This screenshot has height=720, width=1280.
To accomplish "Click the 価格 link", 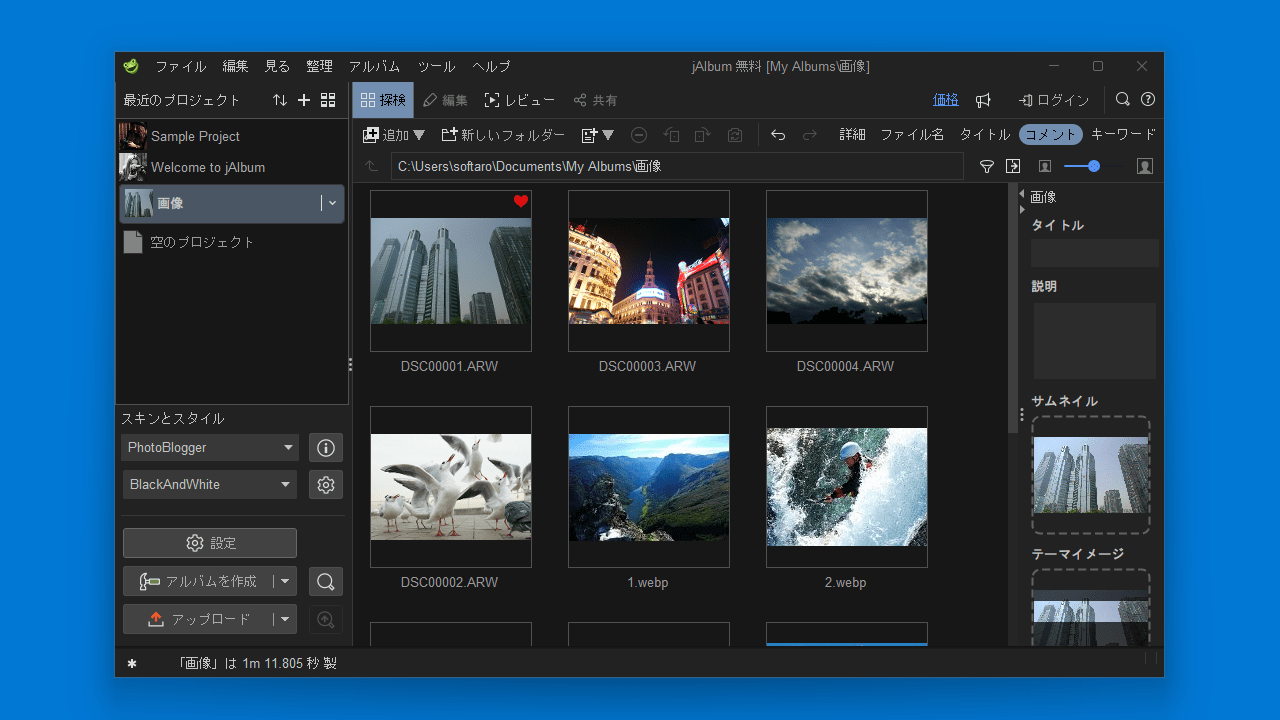I will tap(946, 100).
